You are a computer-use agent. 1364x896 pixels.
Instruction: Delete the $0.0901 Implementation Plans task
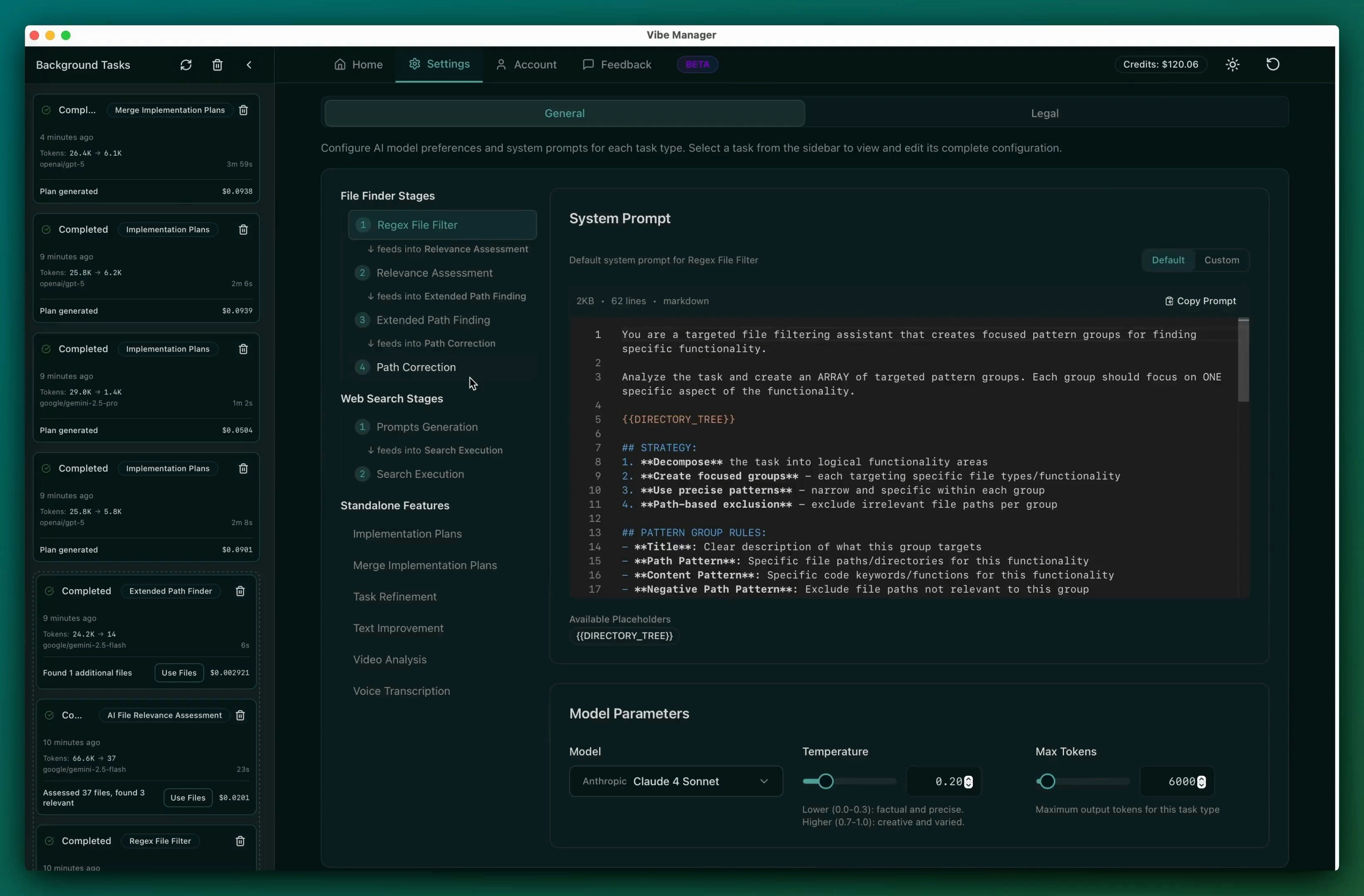(x=243, y=468)
